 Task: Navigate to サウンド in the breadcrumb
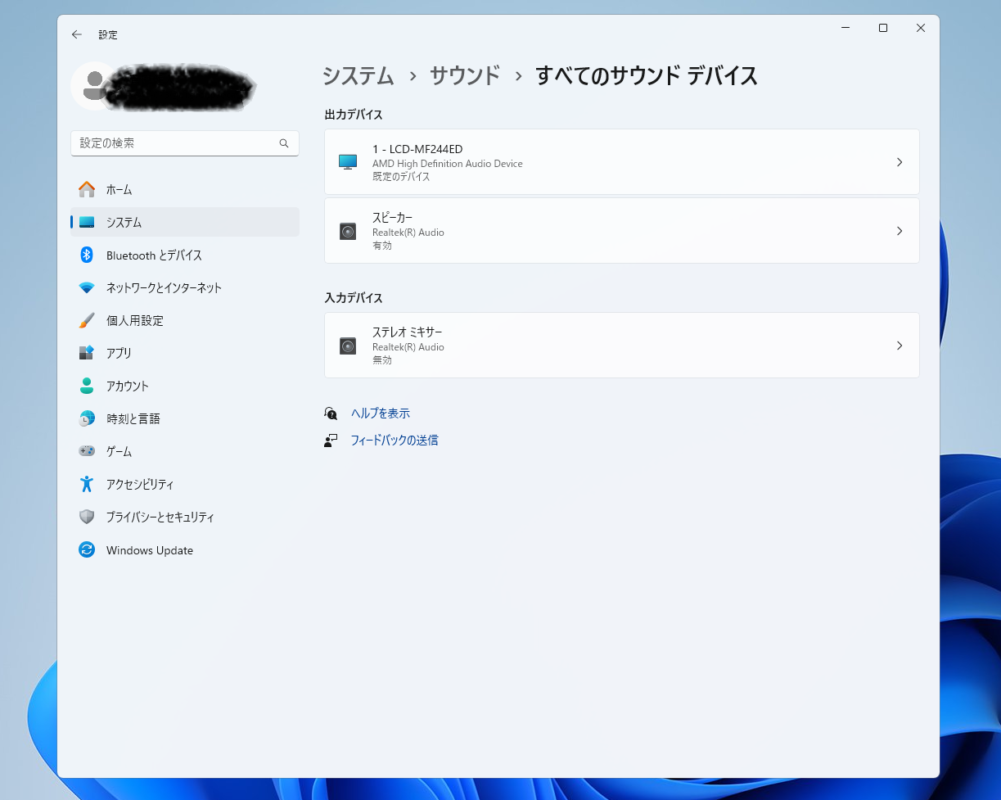click(x=465, y=76)
